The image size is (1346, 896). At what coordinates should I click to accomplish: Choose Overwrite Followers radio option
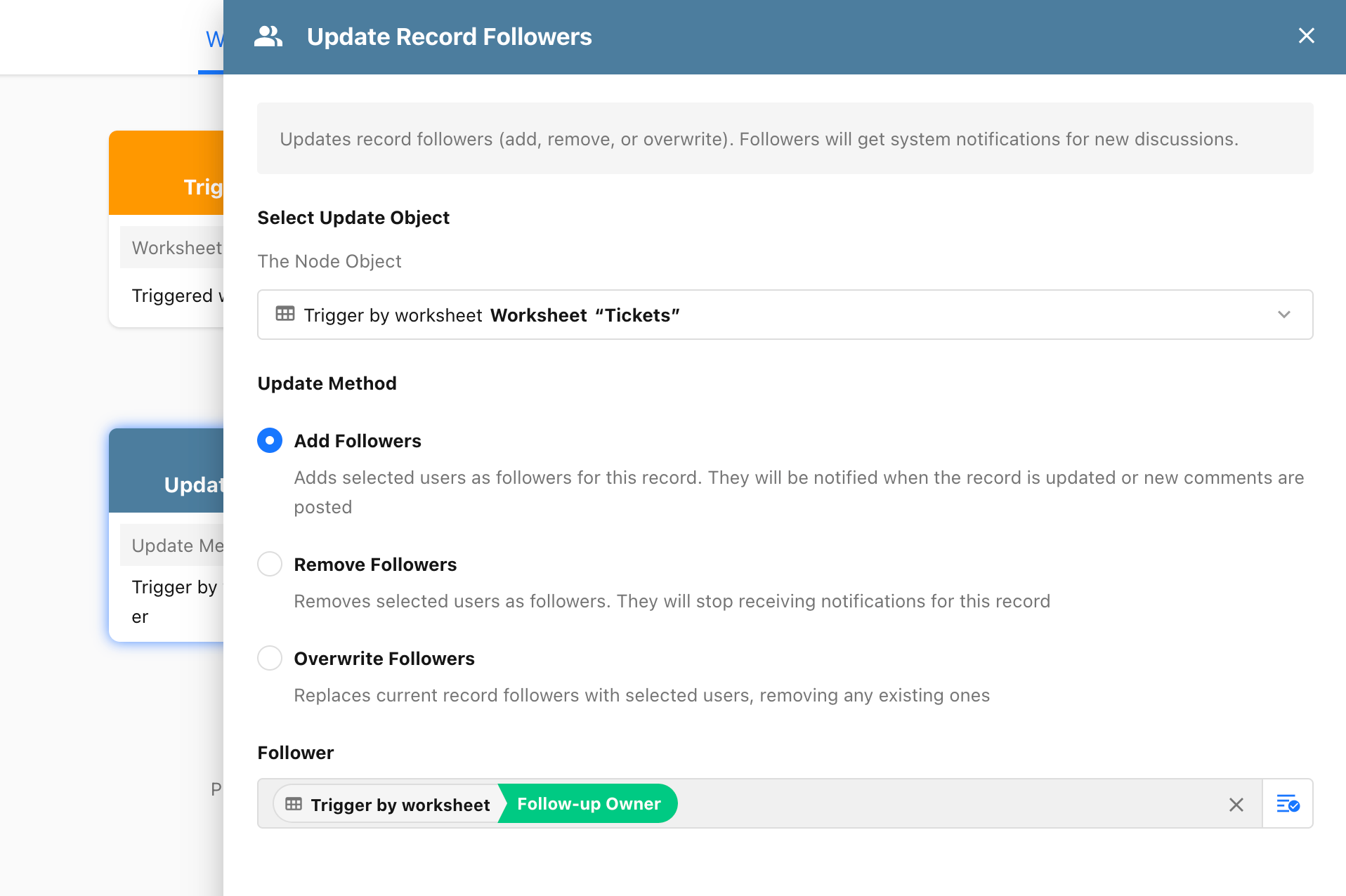point(270,658)
